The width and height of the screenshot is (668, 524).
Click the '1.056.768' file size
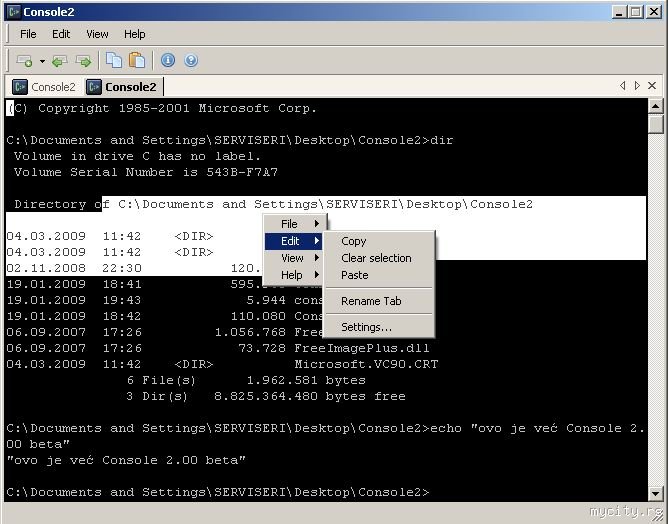click(250, 332)
